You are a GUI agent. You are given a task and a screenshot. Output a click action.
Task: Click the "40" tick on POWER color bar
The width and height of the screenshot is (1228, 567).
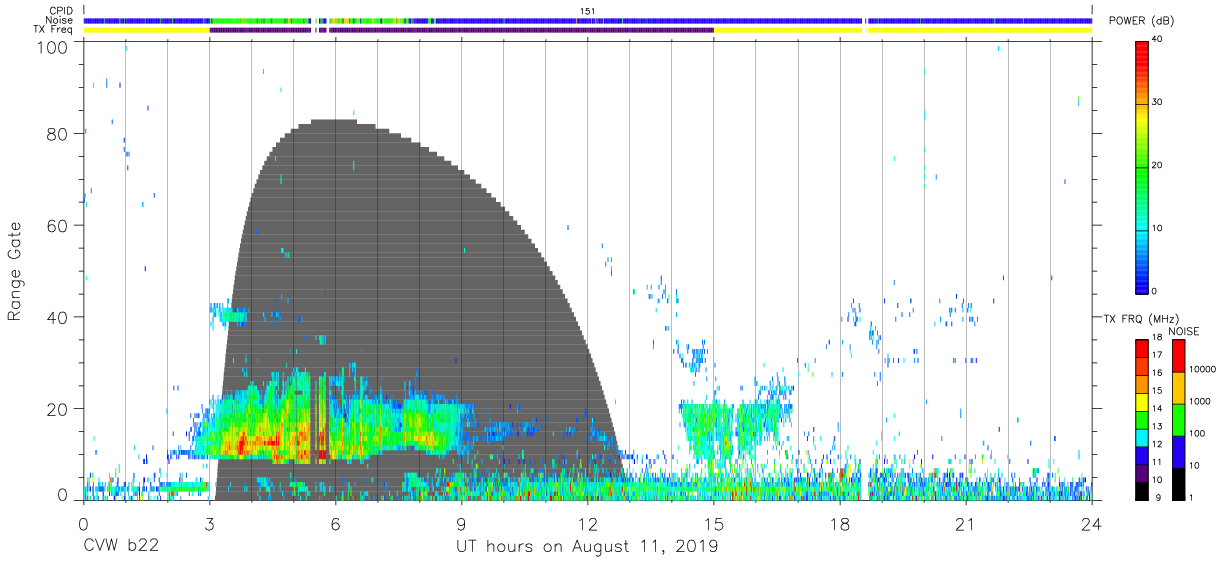click(x=1158, y=40)
